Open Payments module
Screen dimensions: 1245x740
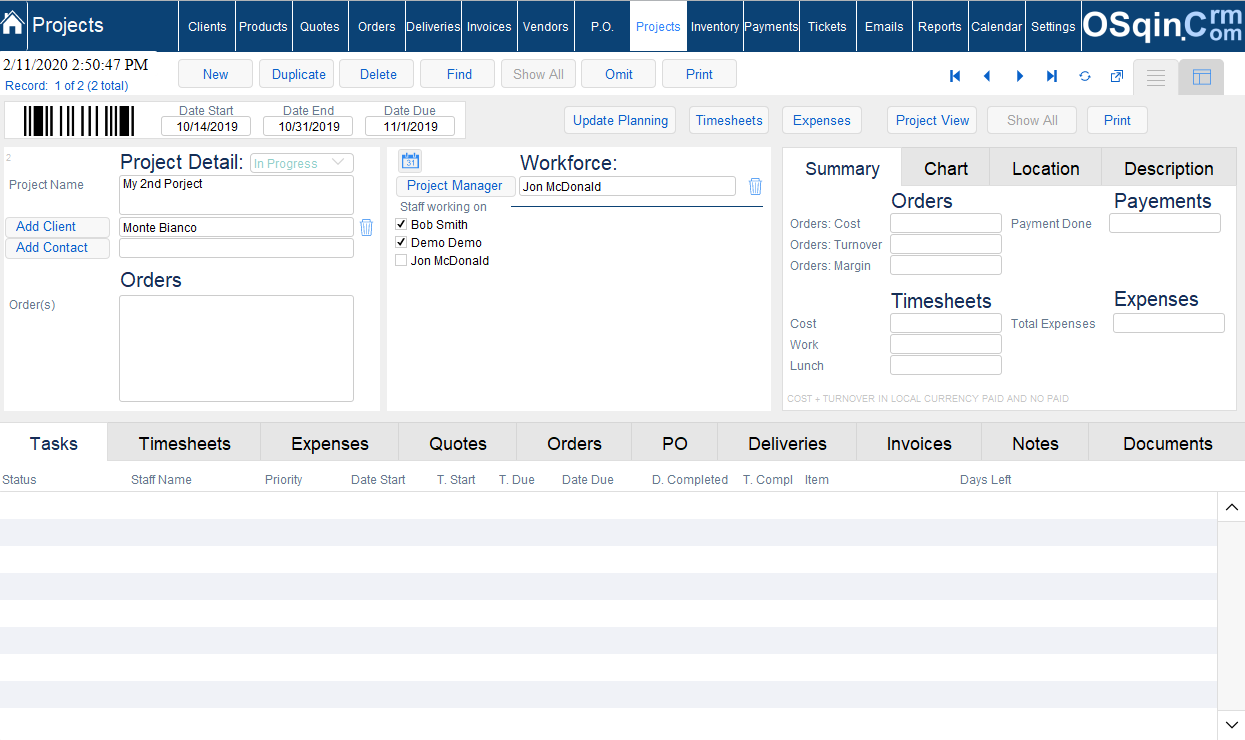tap(771, 26)
